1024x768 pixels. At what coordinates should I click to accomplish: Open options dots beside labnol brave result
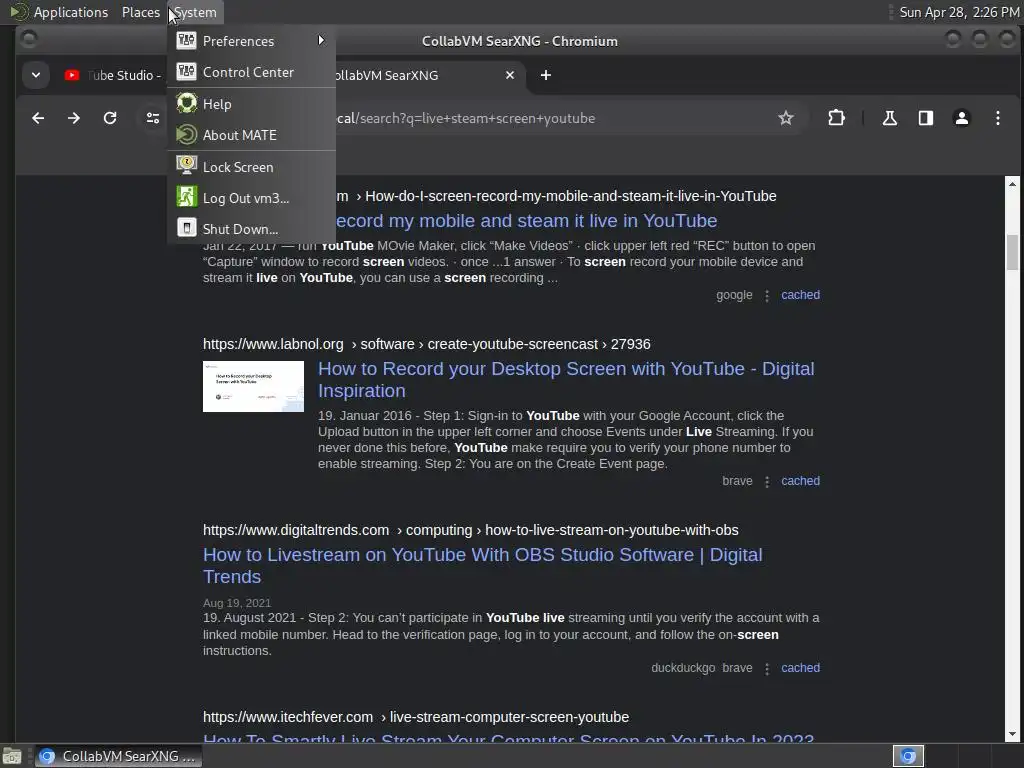pos(767,481)
